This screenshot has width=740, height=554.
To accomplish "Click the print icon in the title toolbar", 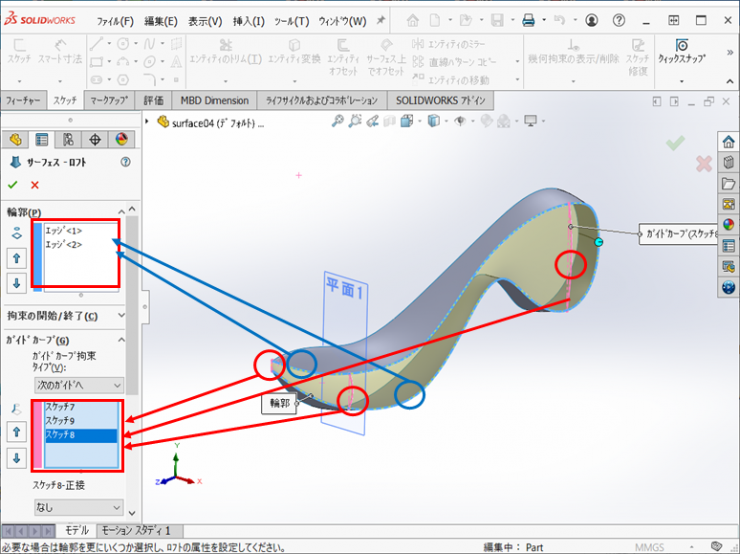I will (528, 21).
